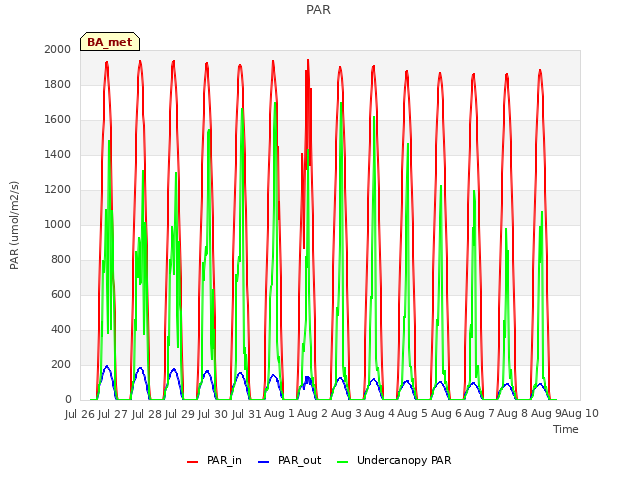
Task: Click the 0 y-axis tick label
Action: click(68, 400)
